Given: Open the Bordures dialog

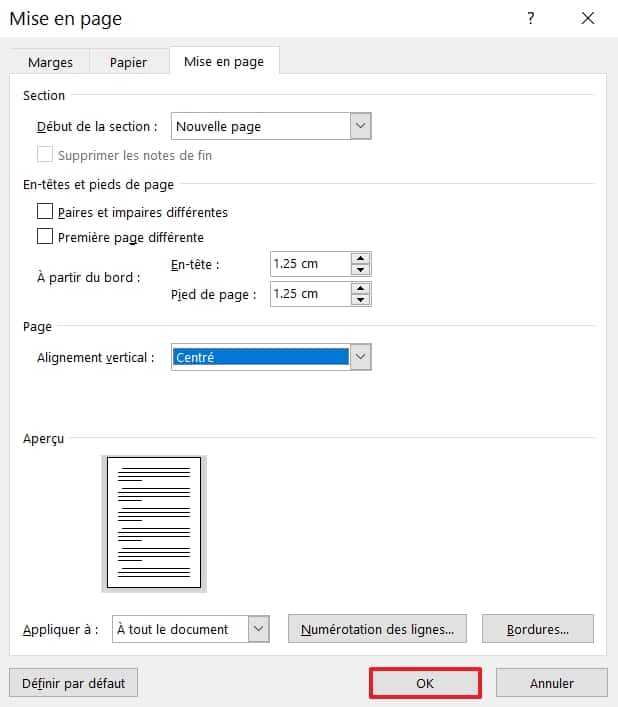Looking at the screenshot, I should point(538,629).
